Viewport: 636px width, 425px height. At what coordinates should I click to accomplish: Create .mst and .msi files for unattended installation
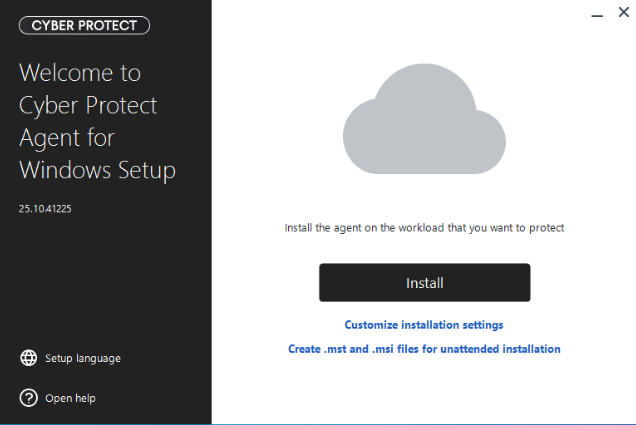[x=424, y=349]
